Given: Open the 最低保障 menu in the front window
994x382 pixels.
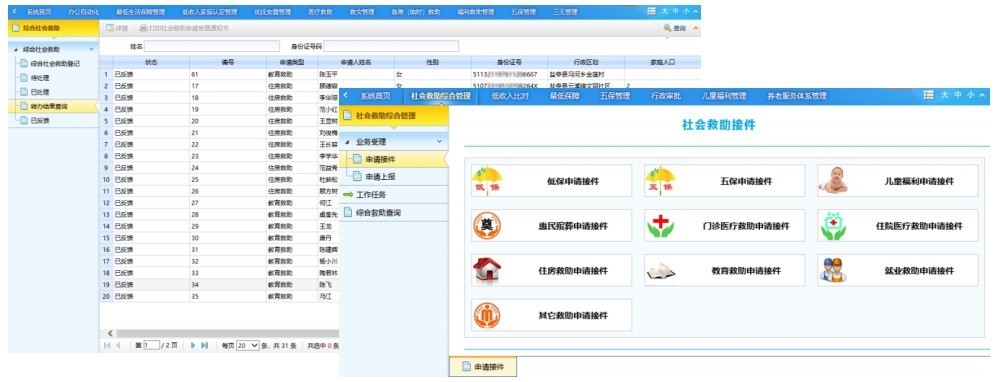Looking at the screenshot, I should 564,96.
